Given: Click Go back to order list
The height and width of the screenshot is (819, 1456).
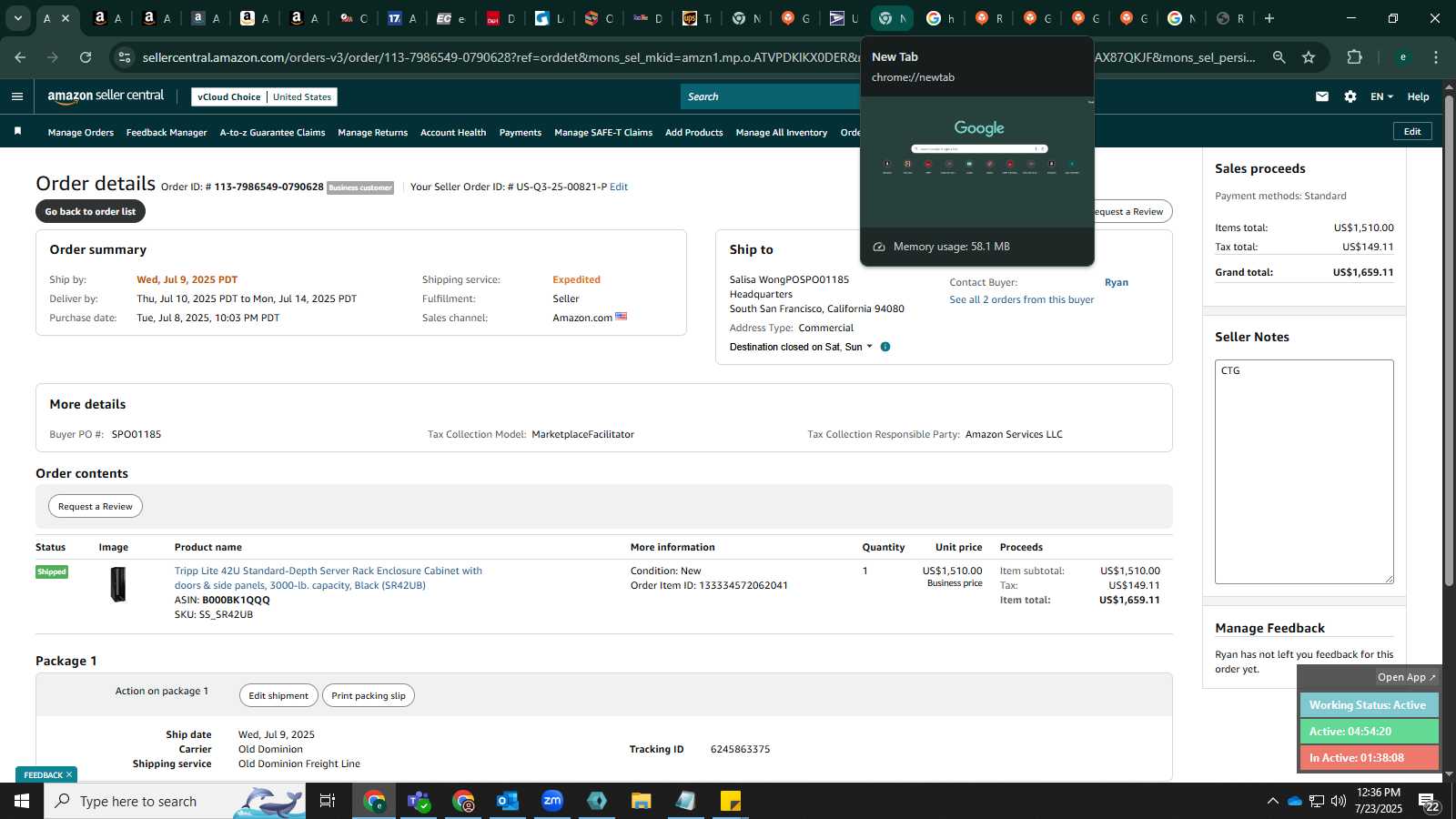Looking at the screenshot, I should coord(90,212).
